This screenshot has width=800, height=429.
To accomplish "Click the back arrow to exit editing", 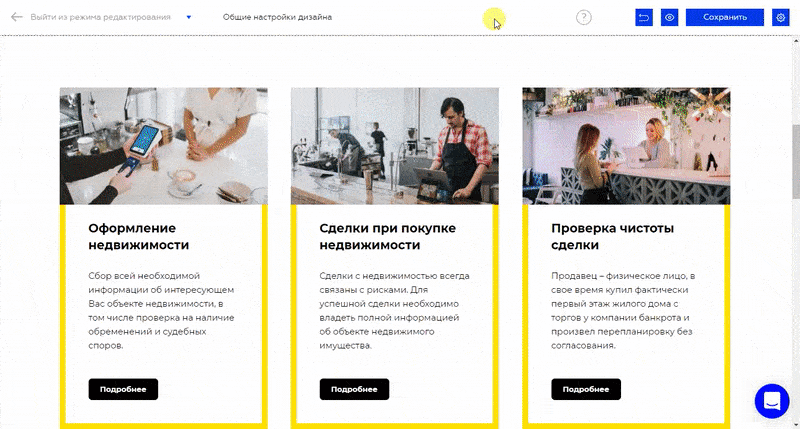I will point(16,17).
